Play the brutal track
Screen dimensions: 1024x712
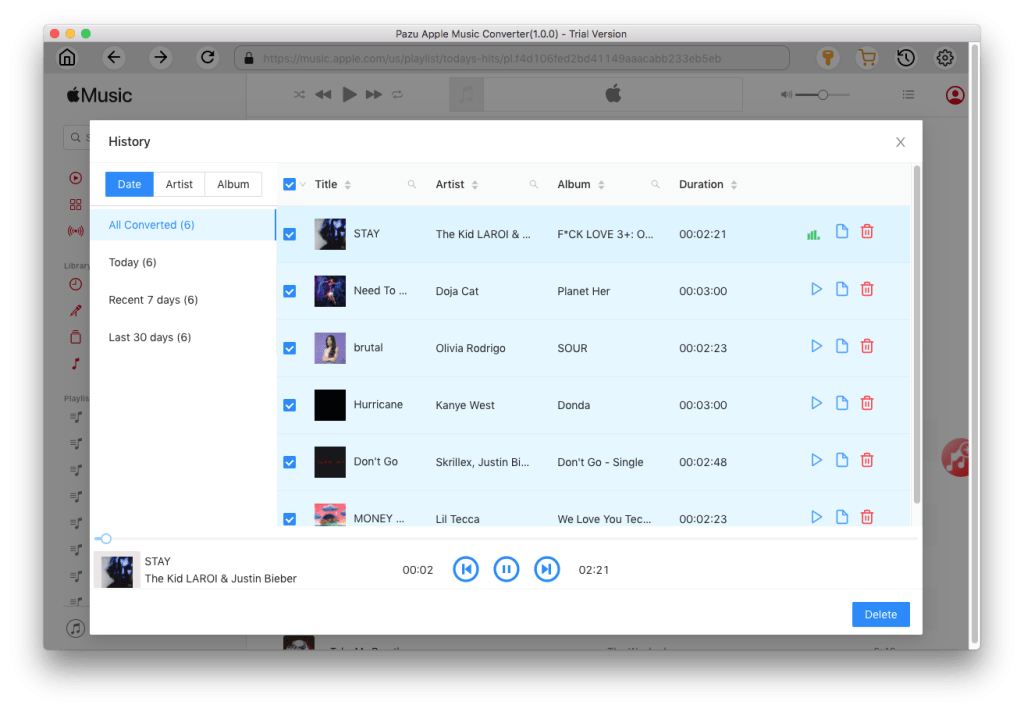coord(816,346)
